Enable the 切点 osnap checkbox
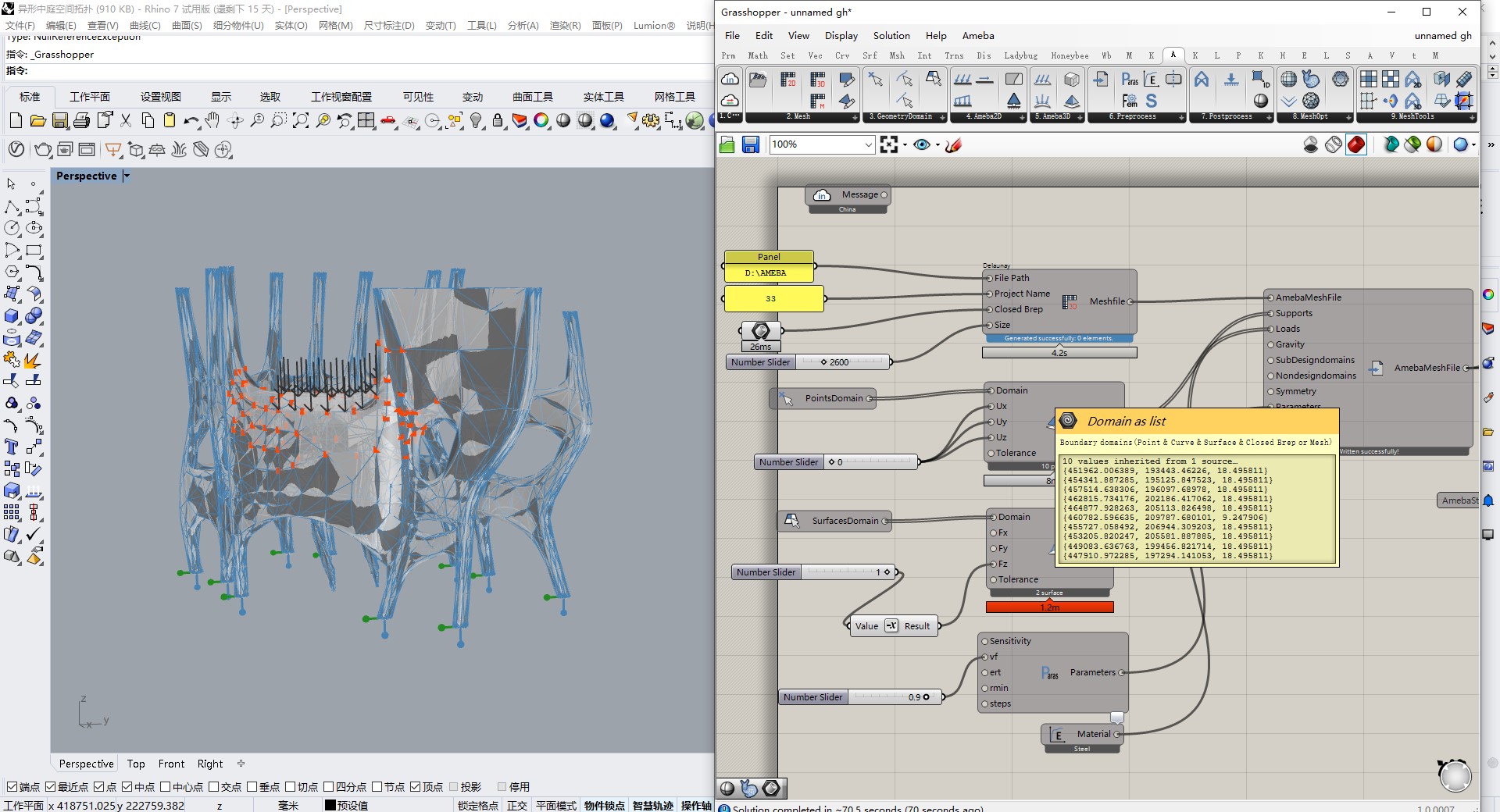The width and height of the screenshot is (1500, 812). coord(291,786)
